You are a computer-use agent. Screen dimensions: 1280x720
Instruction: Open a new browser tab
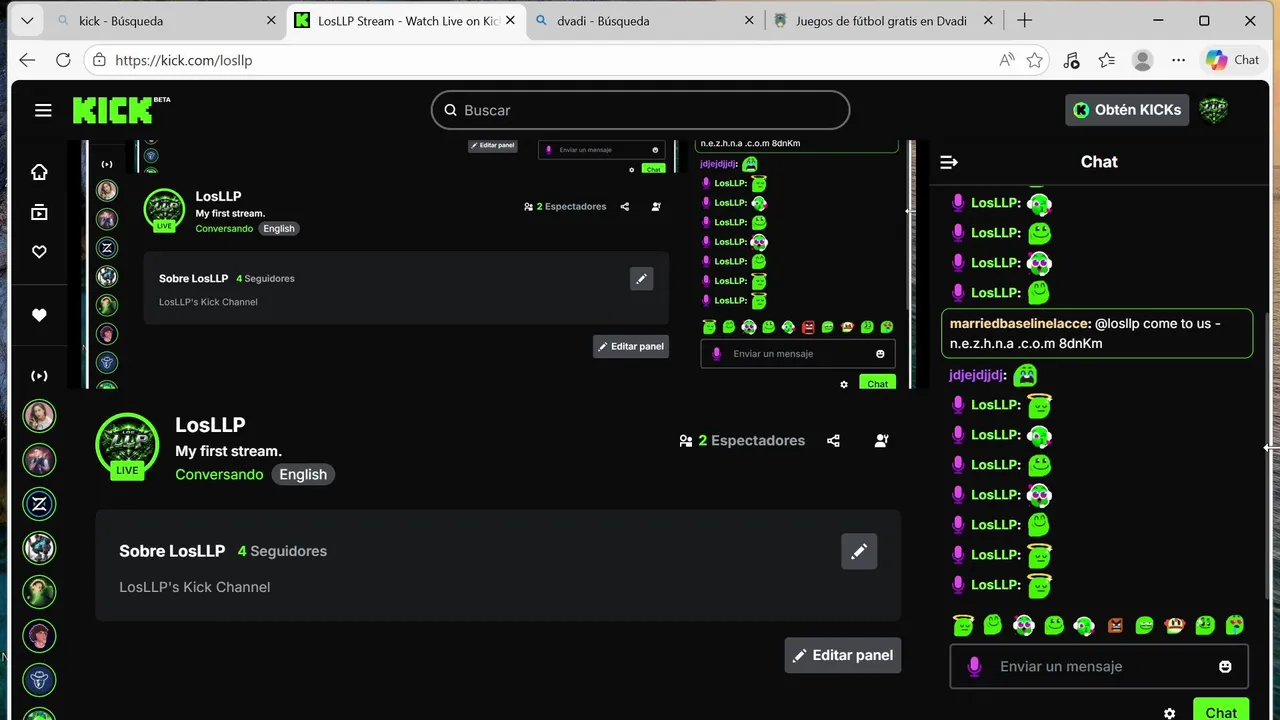tap(1024, 20)
